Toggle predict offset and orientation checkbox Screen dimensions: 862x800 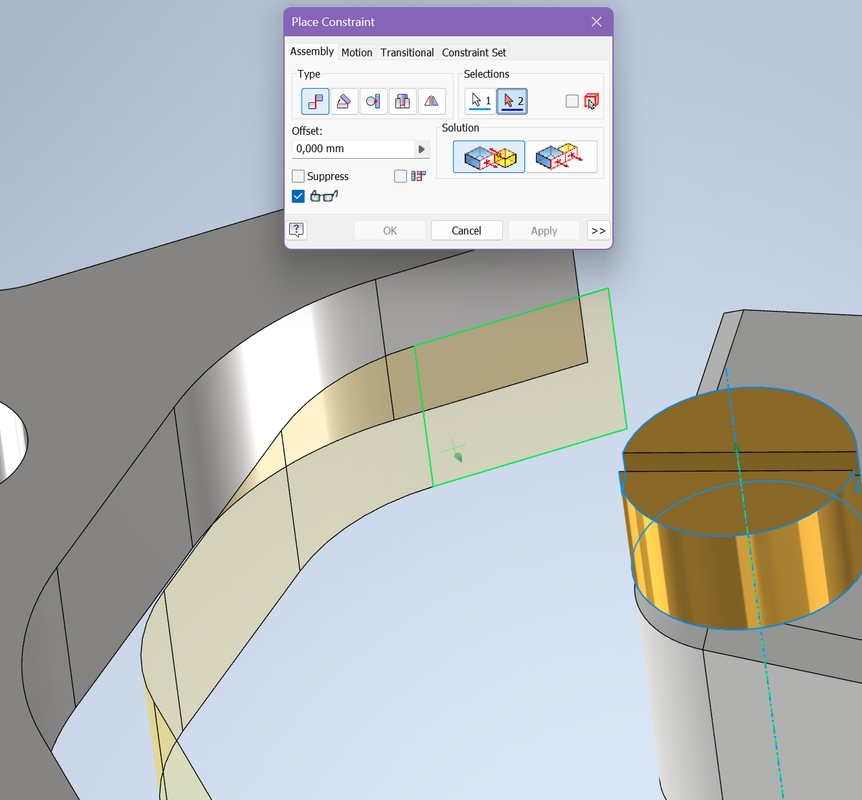pyautogui.click(x=401, y=176)
